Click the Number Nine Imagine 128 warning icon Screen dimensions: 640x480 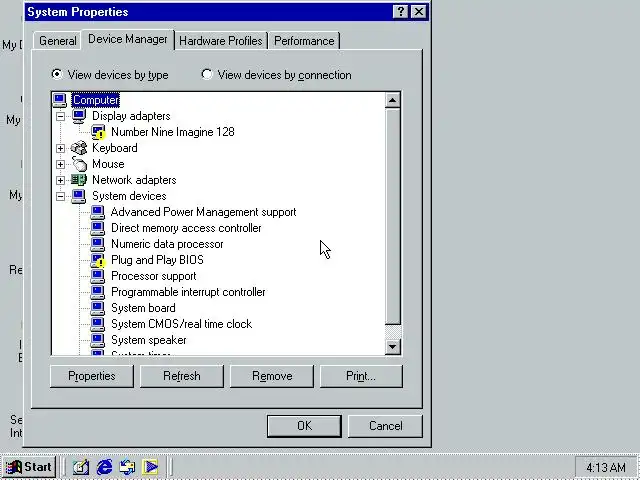click(98, 132)
